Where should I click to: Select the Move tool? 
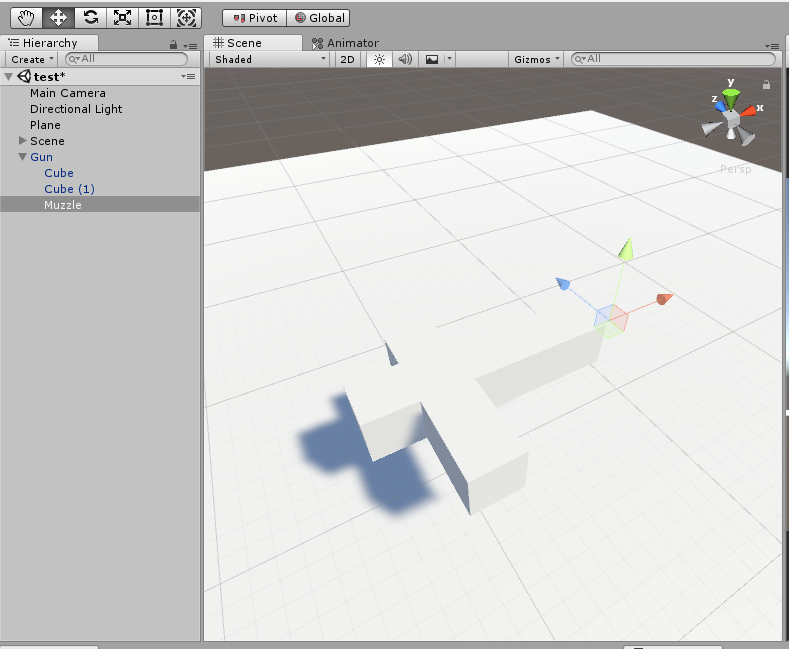pyautogui.click(x=58, y=18)
